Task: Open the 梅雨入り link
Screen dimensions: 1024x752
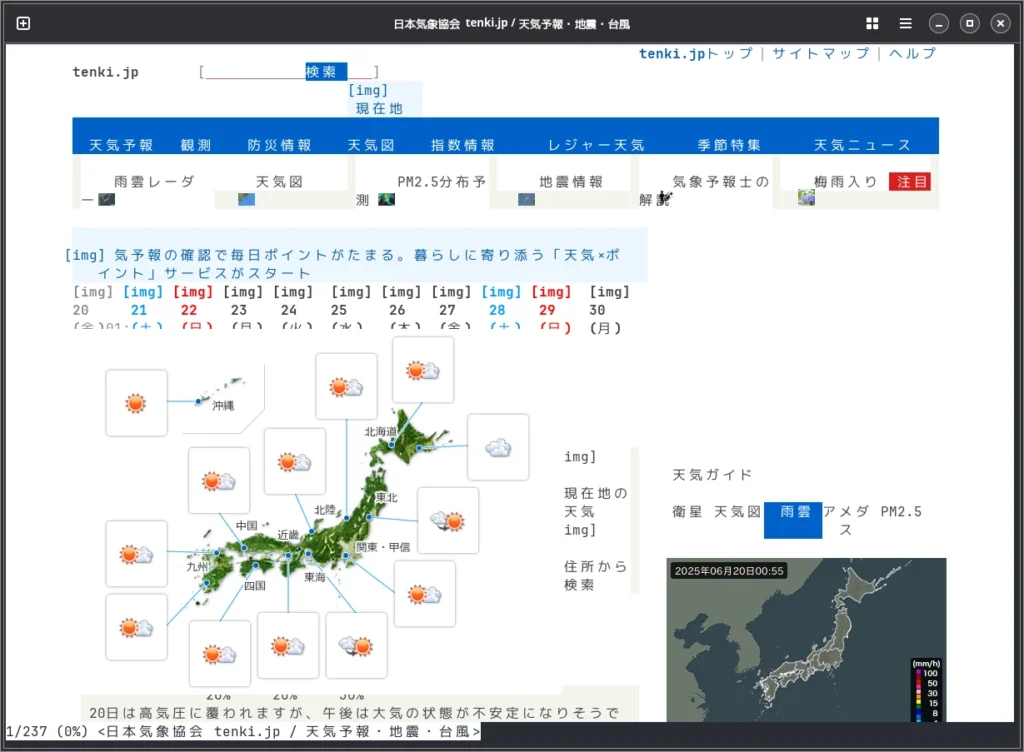Action: click(x=845, y=181)
